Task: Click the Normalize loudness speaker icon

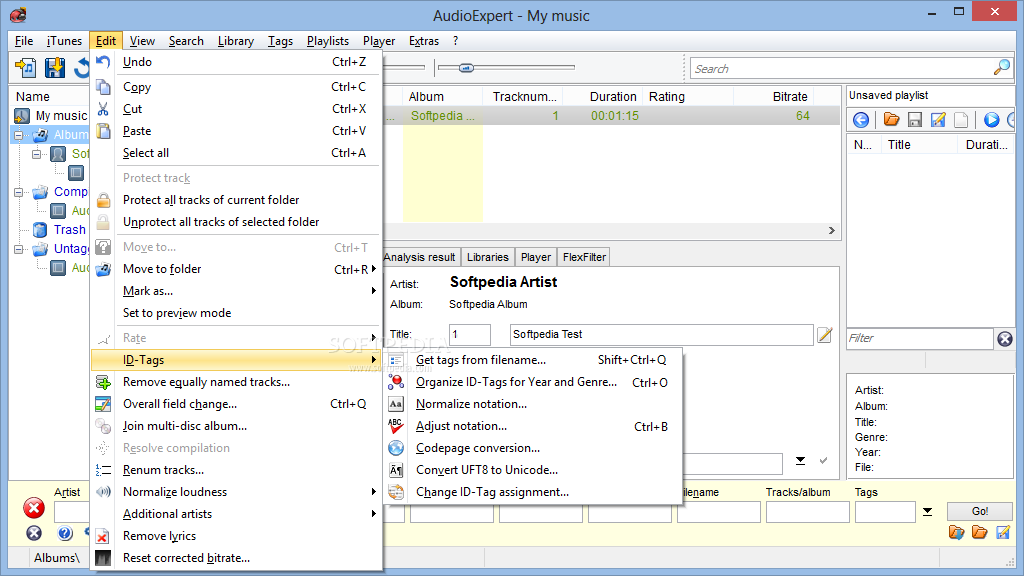Action: [x=103, y=492]
